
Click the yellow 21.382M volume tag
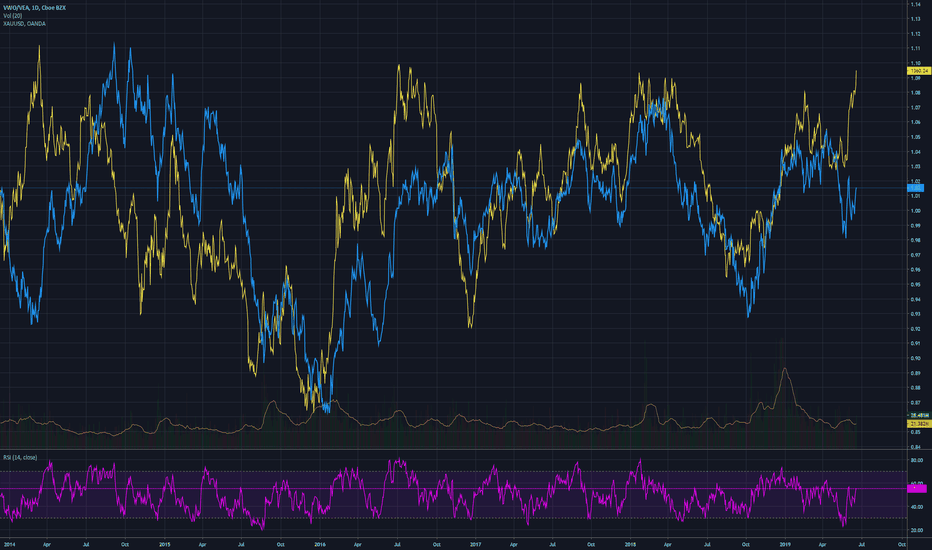coord(919,424)
